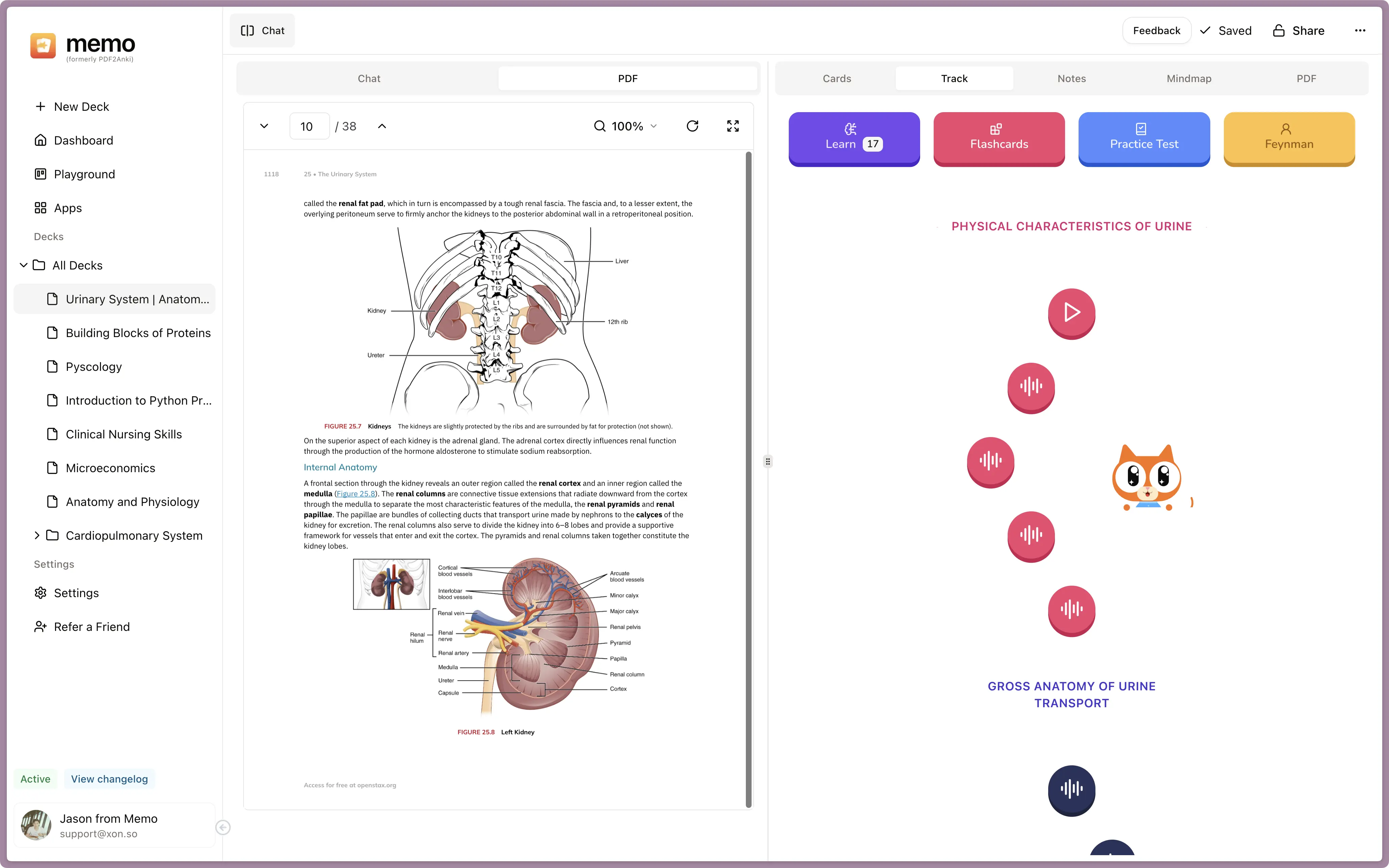This screenshot has width=1389, height=868.
Task: Toggle the Chat side panel button
Action: 262,30
